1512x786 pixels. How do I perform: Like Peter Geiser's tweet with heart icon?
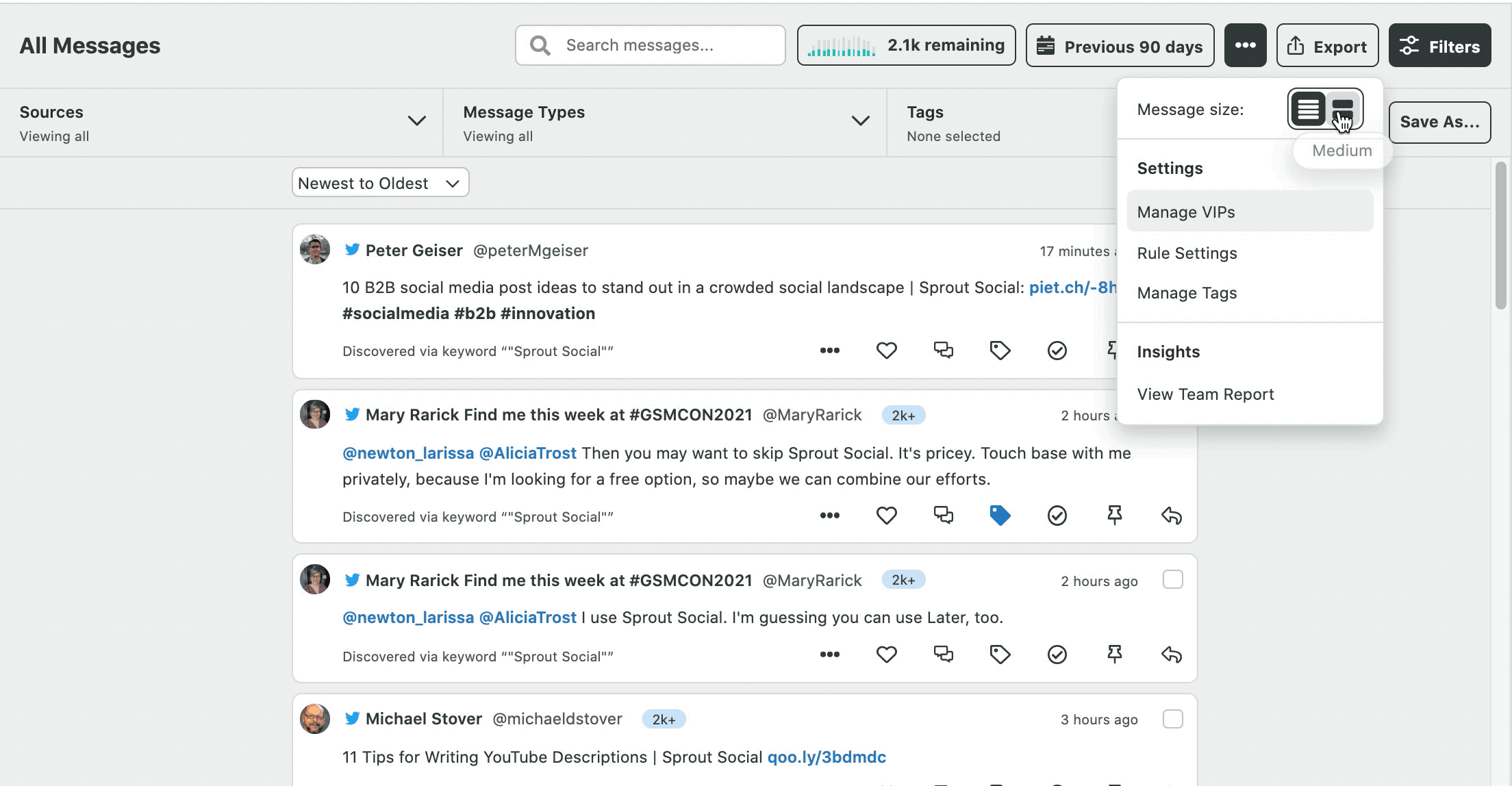(887, 351)
